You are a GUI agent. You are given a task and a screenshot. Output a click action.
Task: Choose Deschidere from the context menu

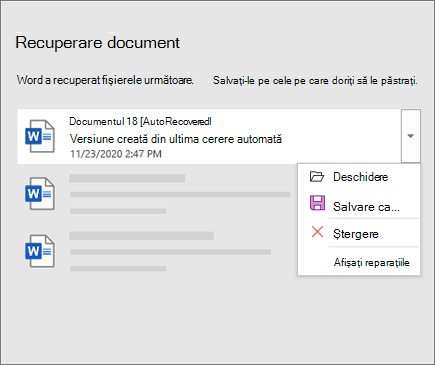point(360,177)
